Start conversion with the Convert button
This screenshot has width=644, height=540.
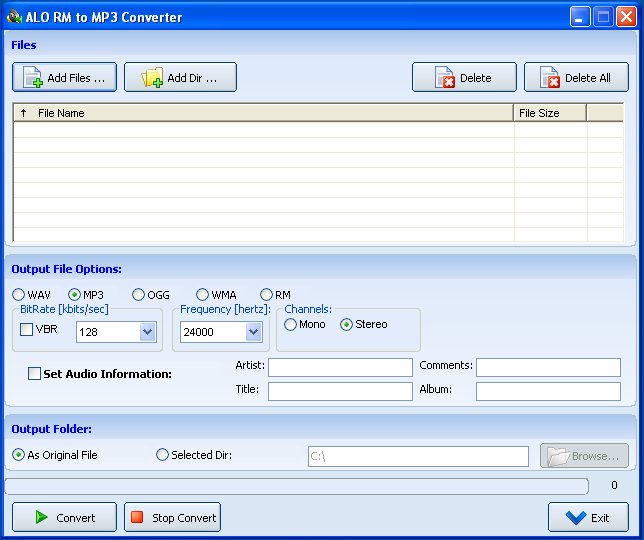tap(64, 517)
